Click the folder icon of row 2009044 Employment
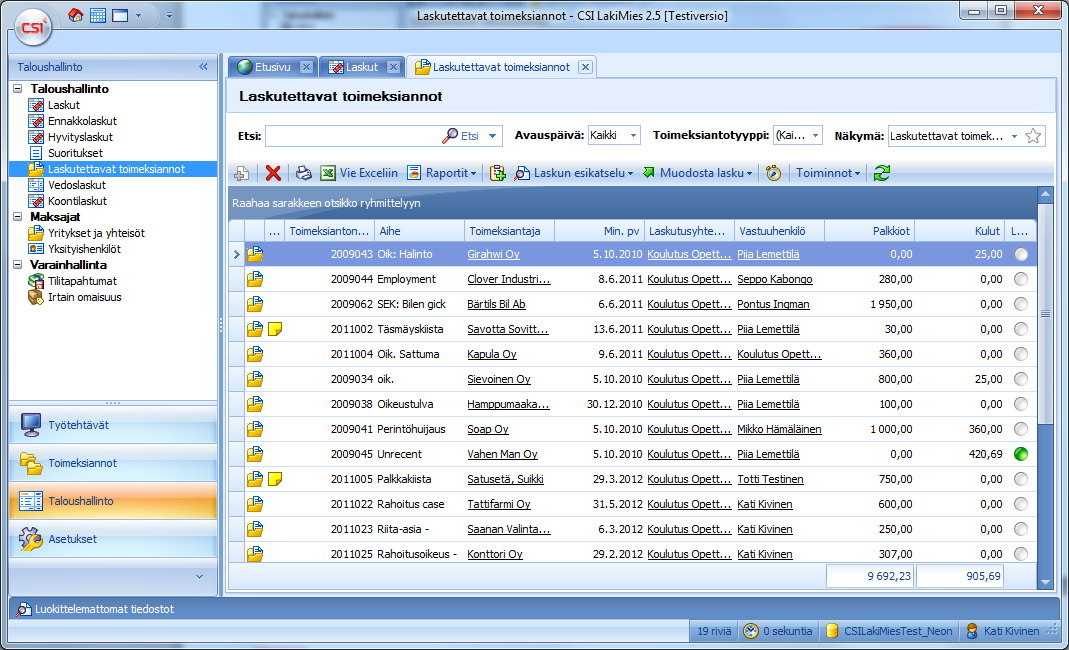Viewport: 1069px width, 650px height. click(x=255, y=279)
